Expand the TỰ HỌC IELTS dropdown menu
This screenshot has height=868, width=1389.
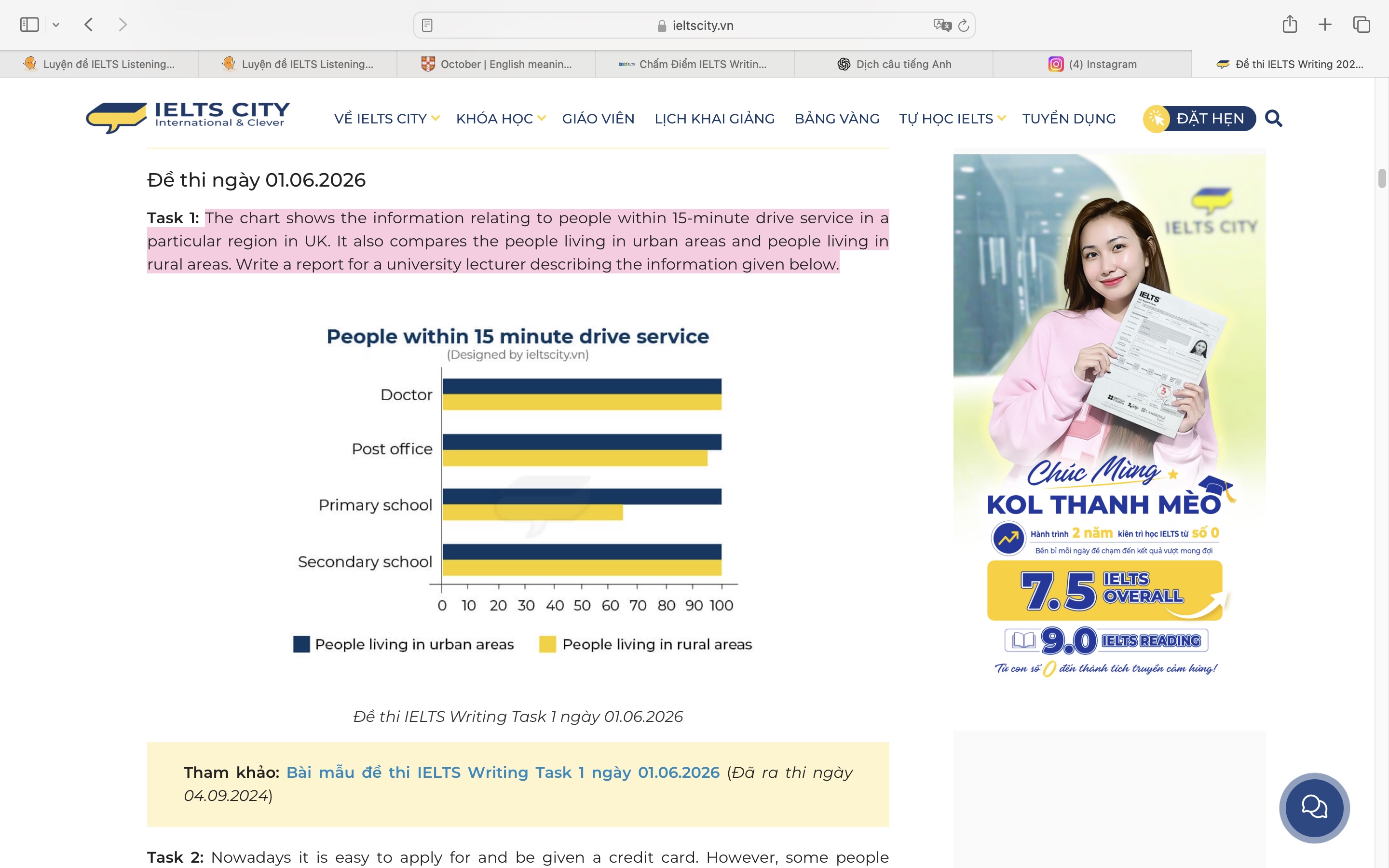click(x=952, y=119)
